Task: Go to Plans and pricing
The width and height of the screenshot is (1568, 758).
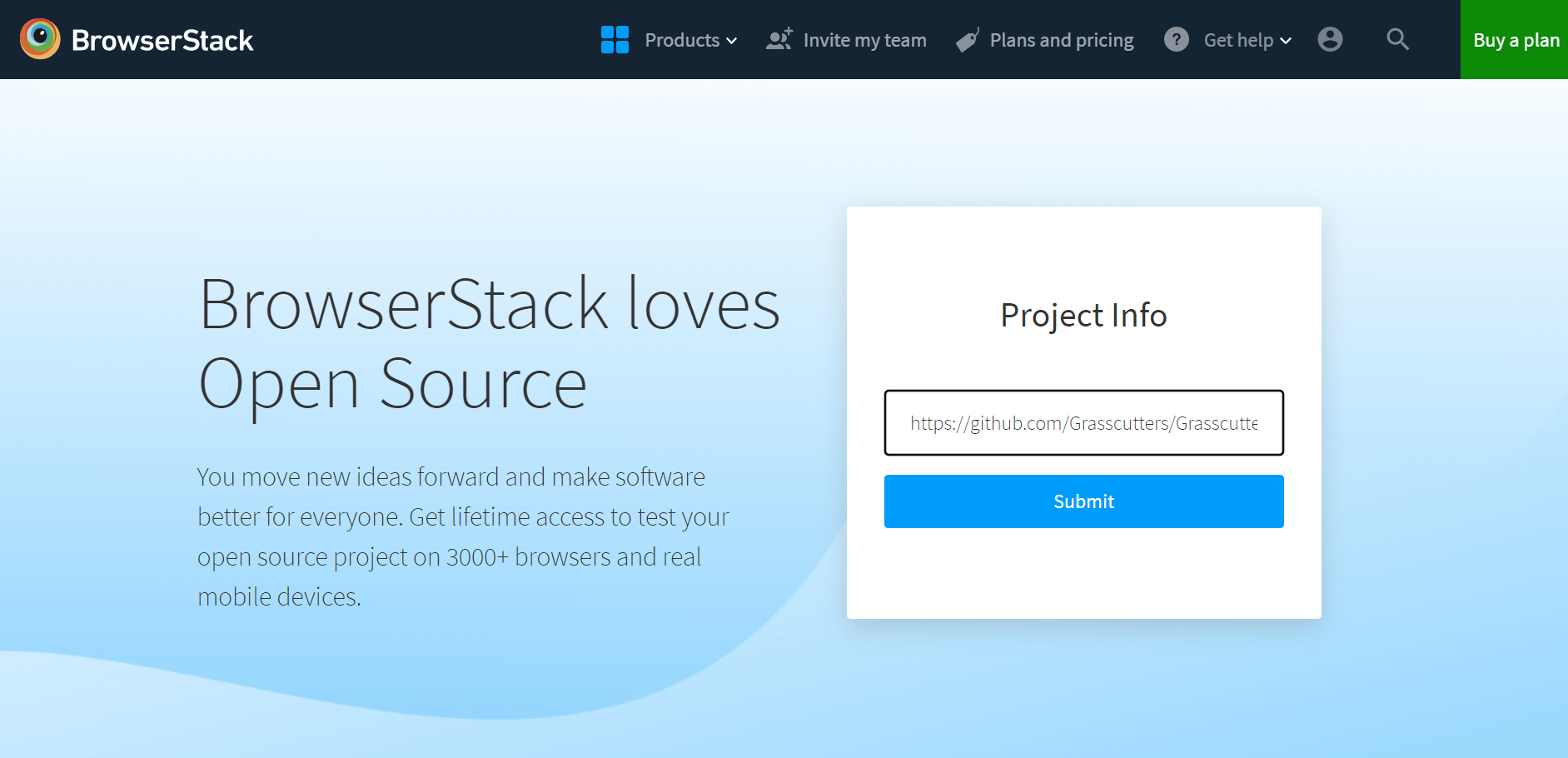Action: pyautogui.click(x=1062, y=40)
